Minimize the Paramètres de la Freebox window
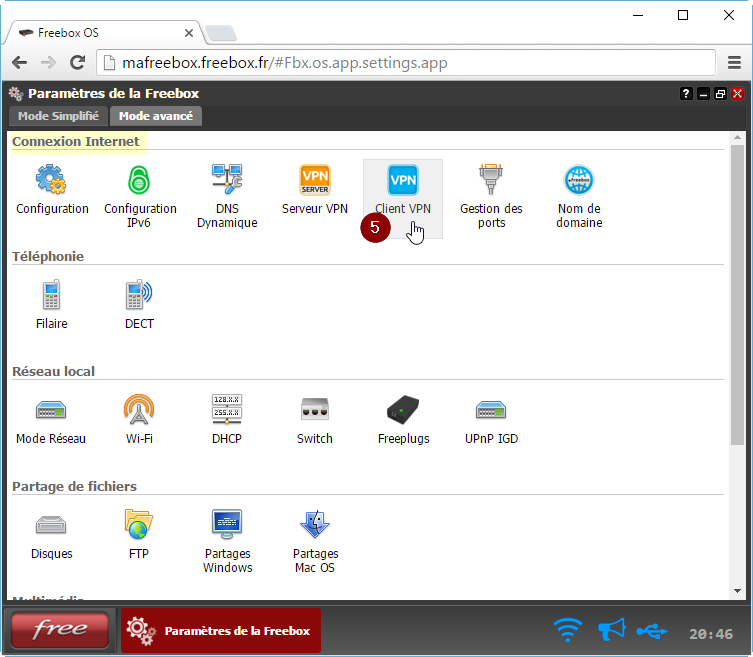The height and width of the screenshot is (657, 753). click(x=704, y=94)
